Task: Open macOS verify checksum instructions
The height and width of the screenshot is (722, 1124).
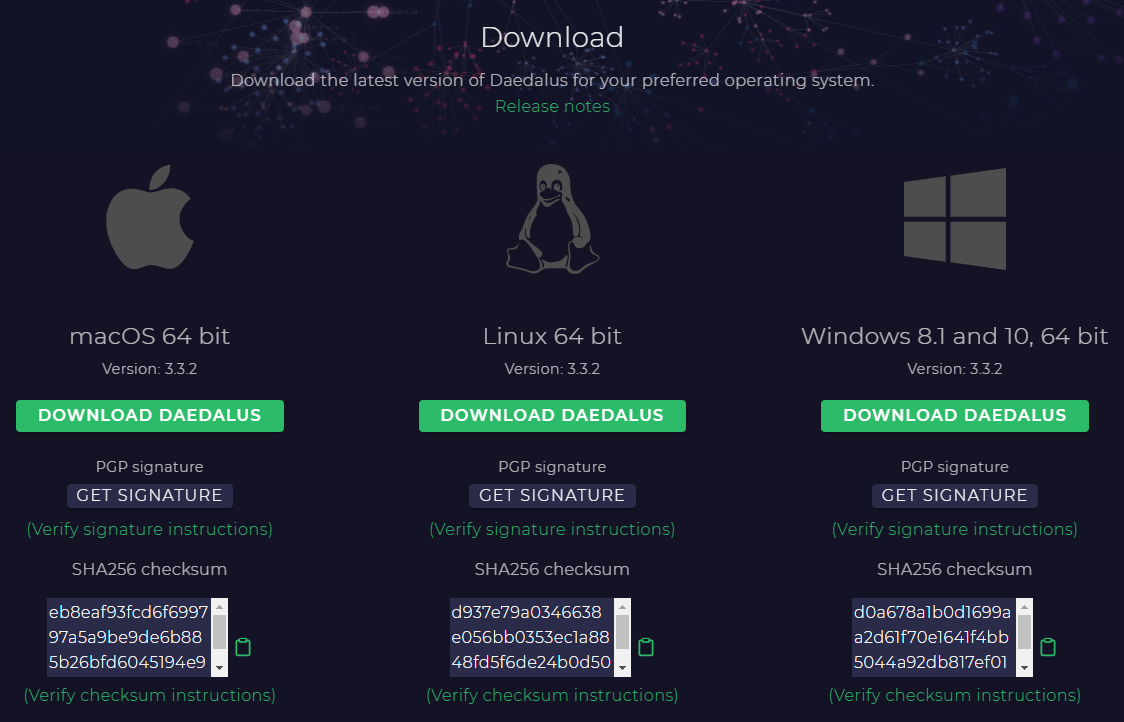Action: point(150,695)
